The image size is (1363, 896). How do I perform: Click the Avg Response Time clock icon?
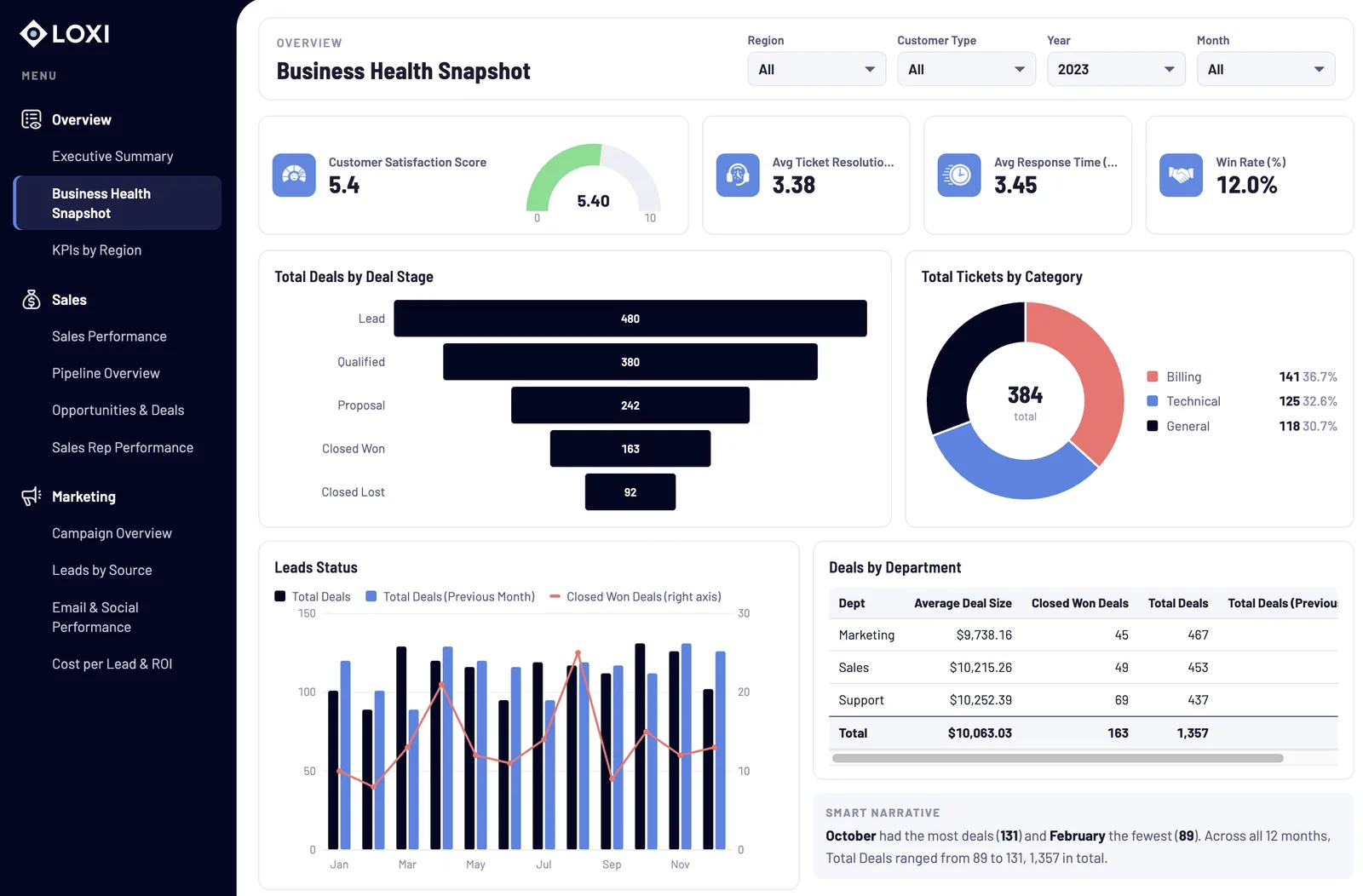(959, 175)
